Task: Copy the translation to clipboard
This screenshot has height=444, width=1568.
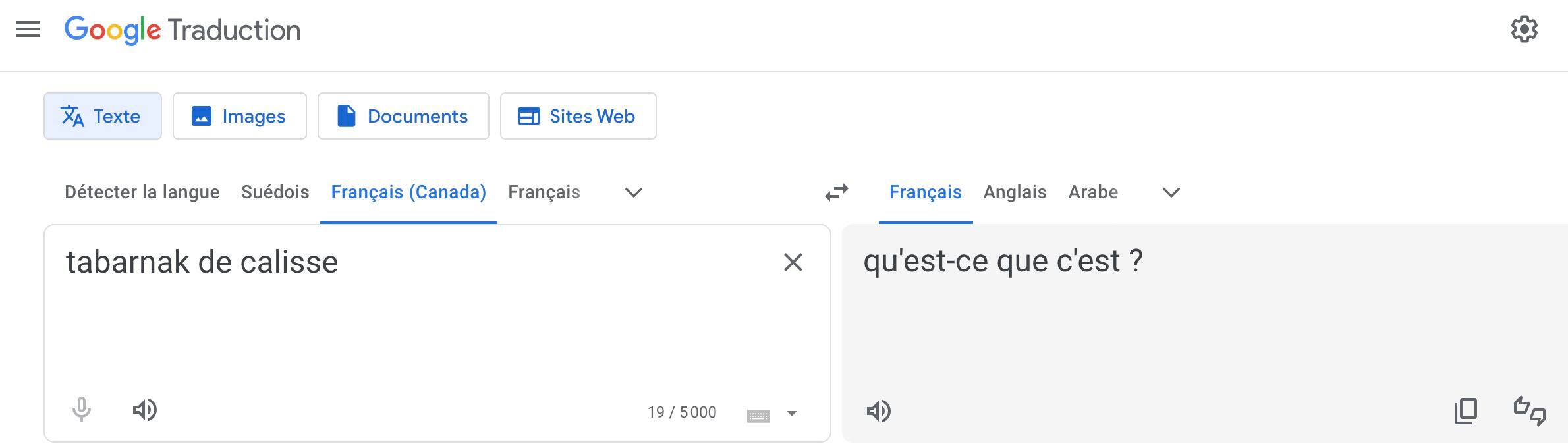Action: click(x=1465, y=411)
